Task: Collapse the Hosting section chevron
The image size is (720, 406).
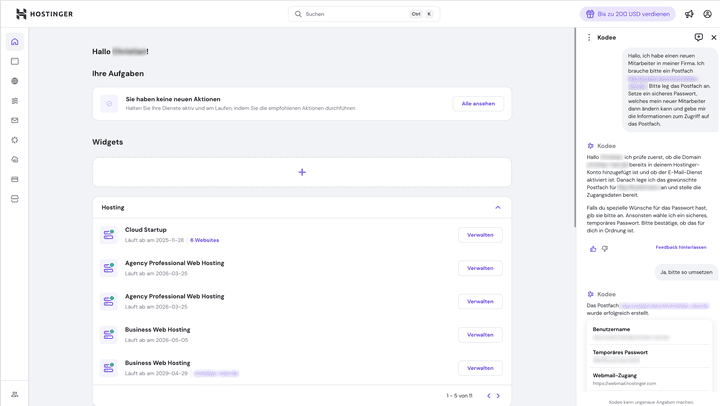Action: 498,208
